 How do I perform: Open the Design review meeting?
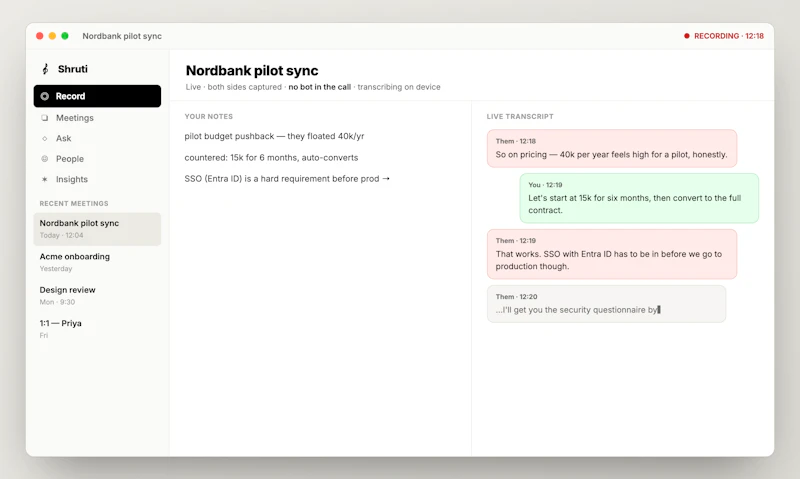[97, 295]
